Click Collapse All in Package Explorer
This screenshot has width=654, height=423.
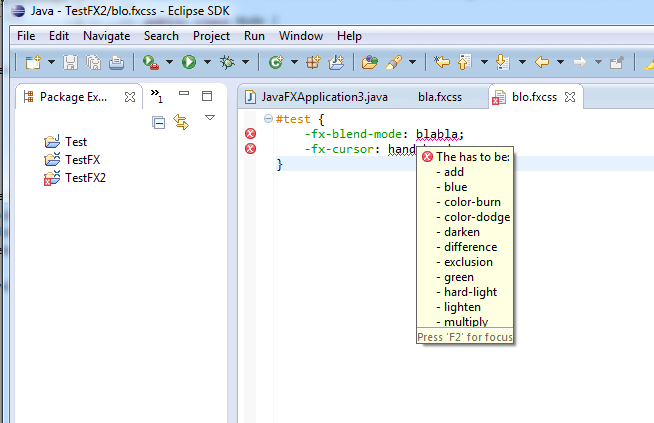point(159,122)
